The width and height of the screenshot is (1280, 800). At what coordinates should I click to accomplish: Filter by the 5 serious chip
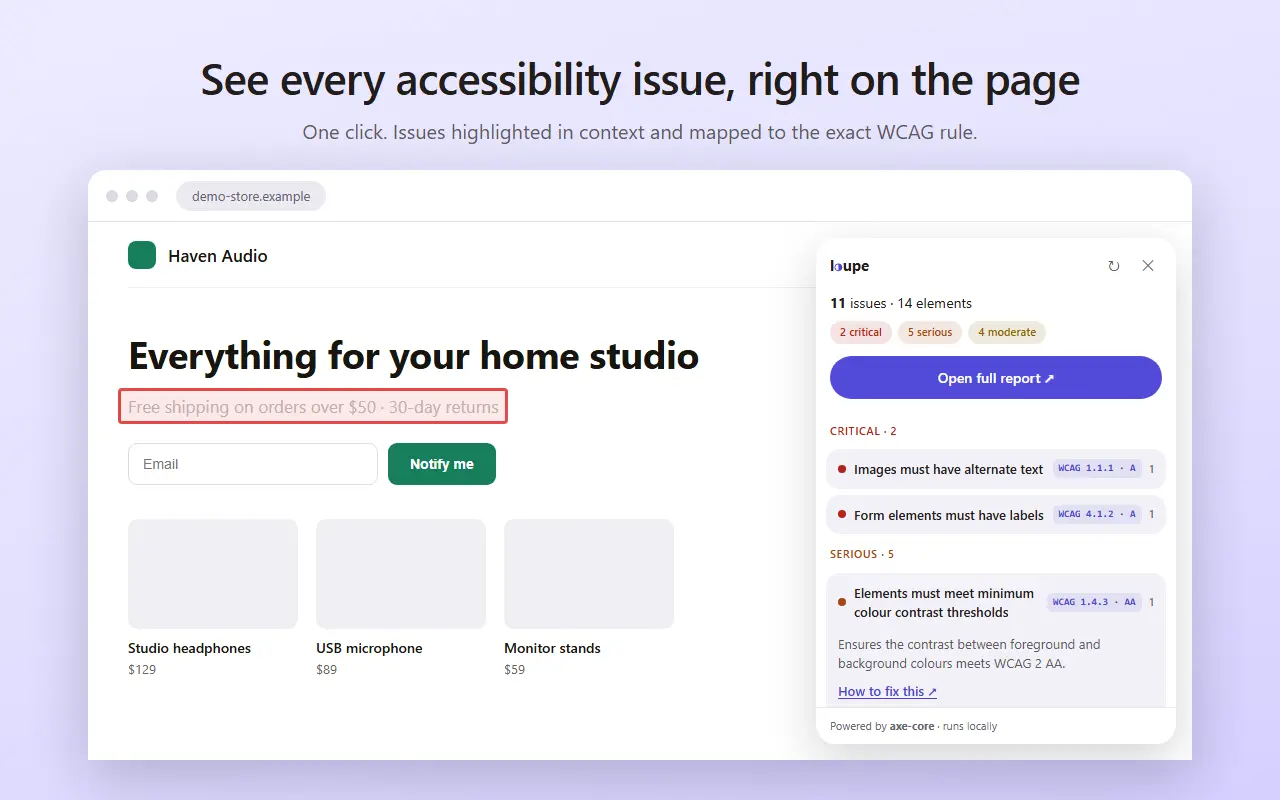[x=930, y=332]
